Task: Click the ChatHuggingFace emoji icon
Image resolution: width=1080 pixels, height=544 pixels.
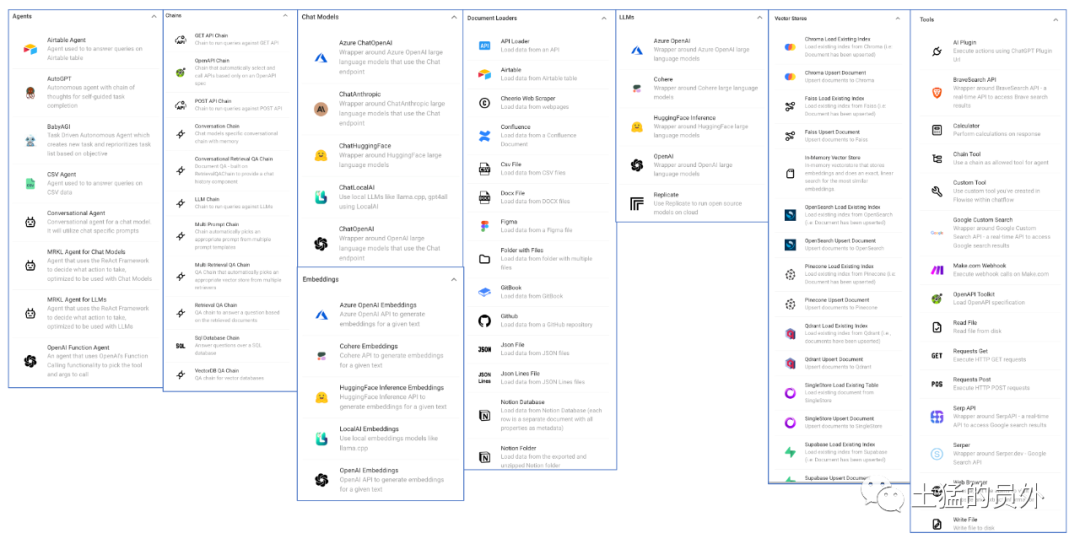Action: point(321,156)
